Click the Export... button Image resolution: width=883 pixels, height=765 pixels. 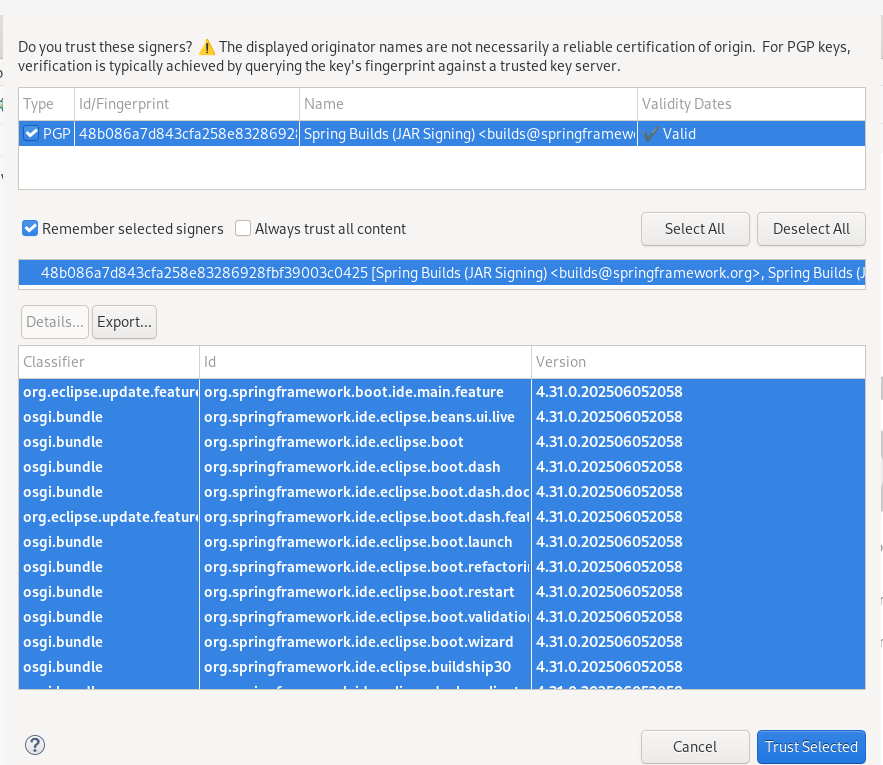coord(124,322)
